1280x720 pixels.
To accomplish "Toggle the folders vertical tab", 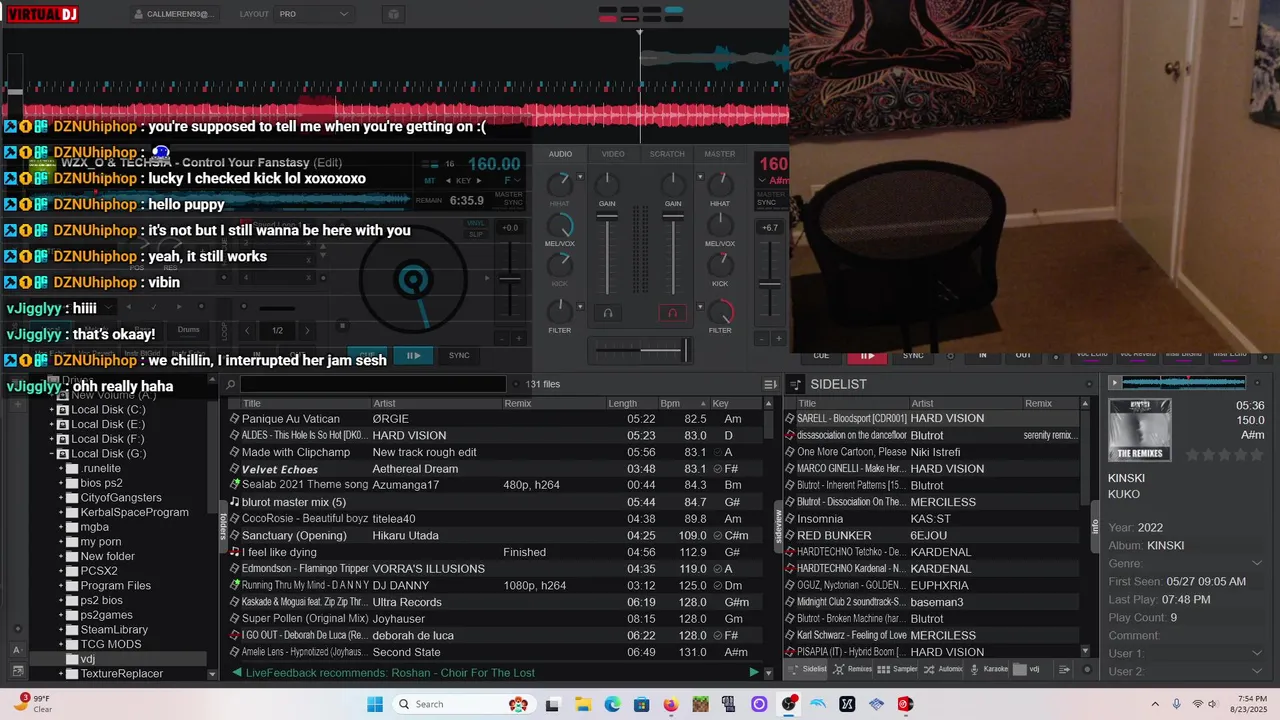I will click(224, 525).
